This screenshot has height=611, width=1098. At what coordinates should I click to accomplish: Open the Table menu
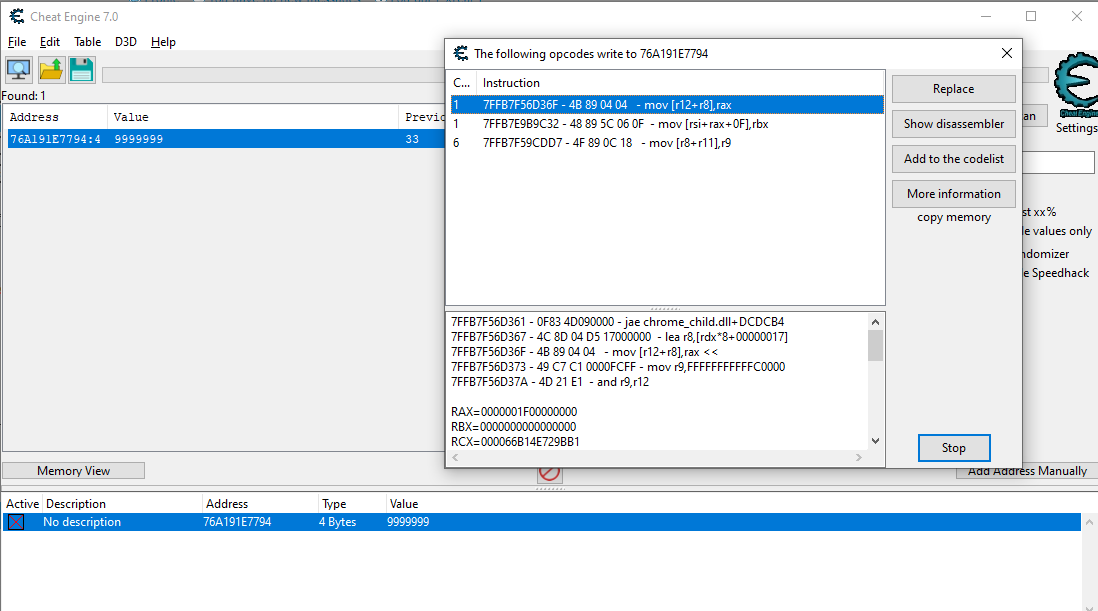coord(87,42)
